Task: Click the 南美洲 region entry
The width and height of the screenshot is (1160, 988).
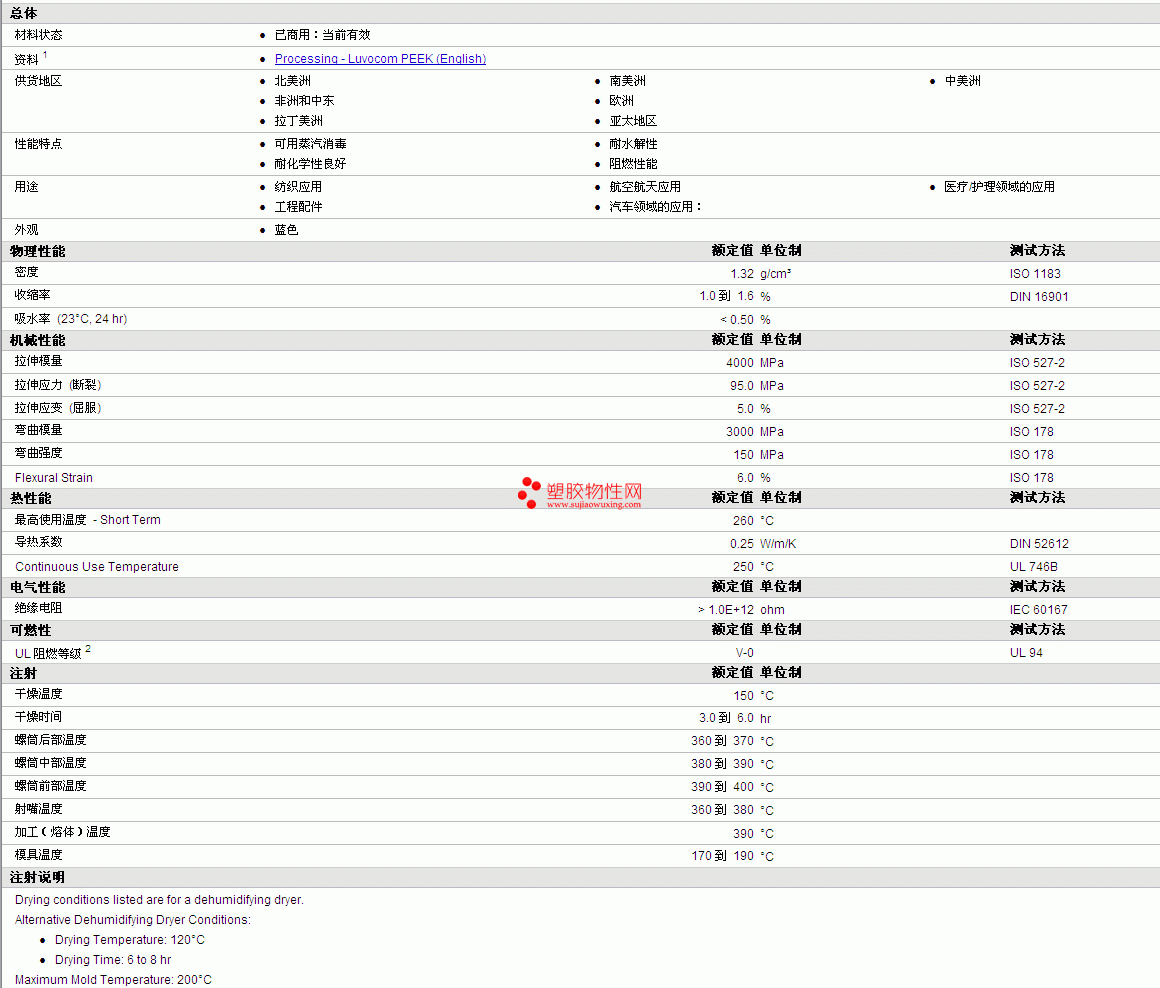Action: (x=627, y=81)
